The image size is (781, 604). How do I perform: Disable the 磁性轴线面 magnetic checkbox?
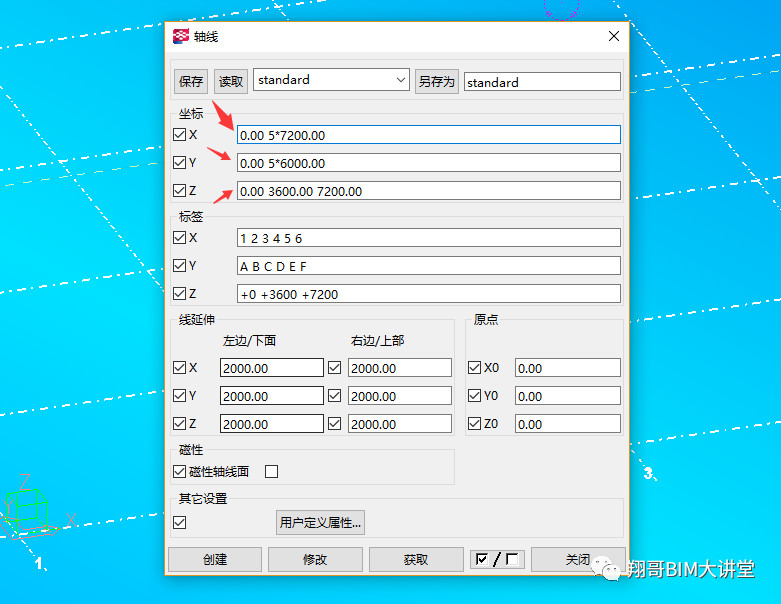pos(180,471)
